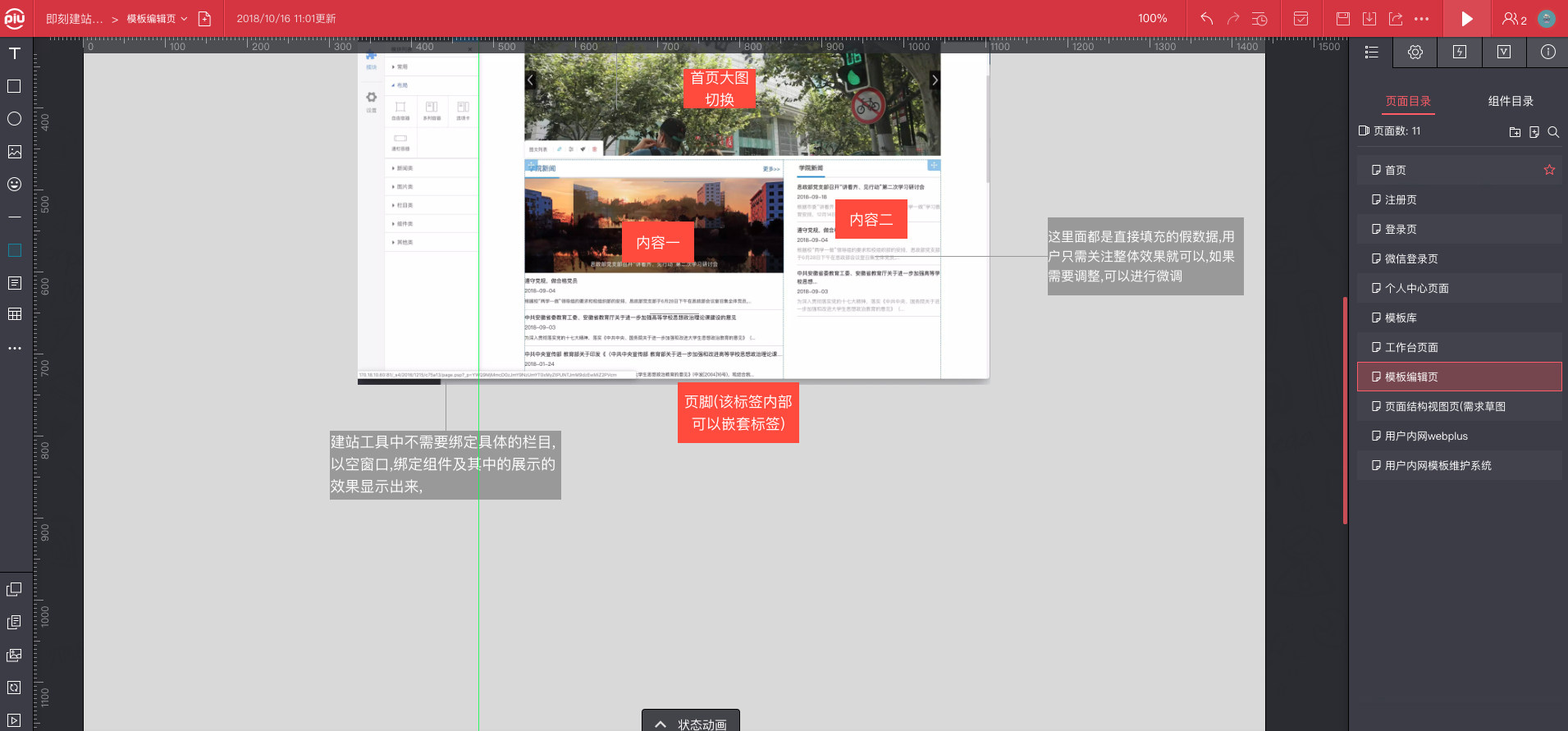The width and height of the screenshot is (1568, 731).
Task: Click the new page icon beside the search icon
Action: click(x=1534, y=131)
